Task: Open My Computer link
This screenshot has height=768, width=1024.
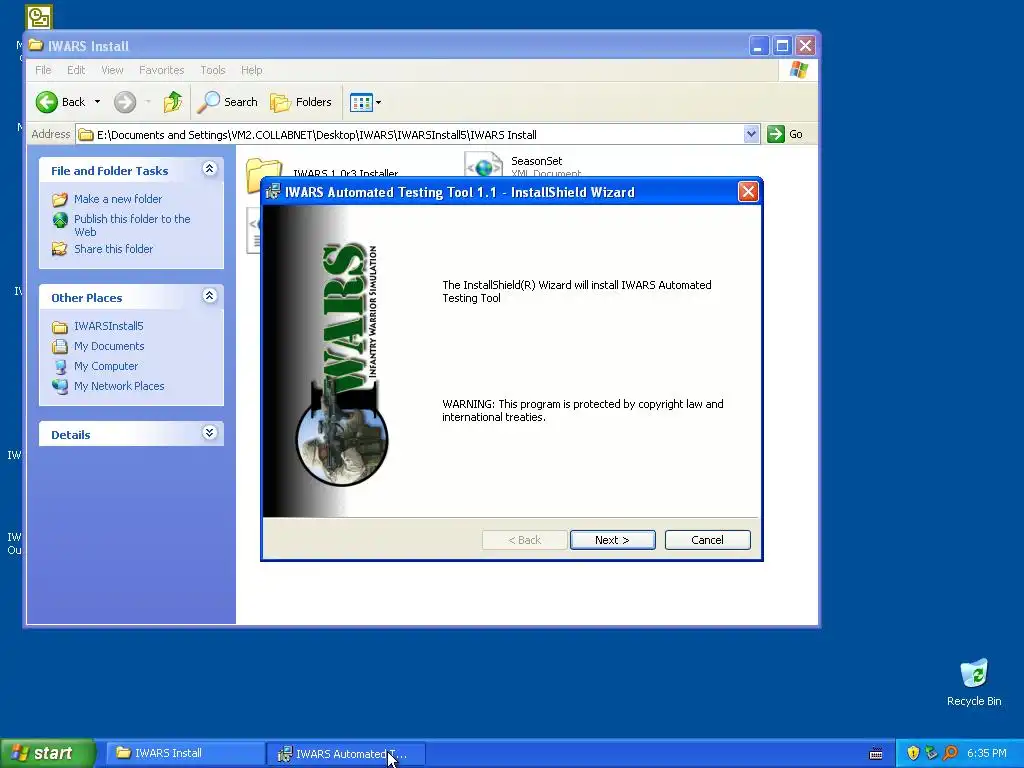Action: [106, 366]
